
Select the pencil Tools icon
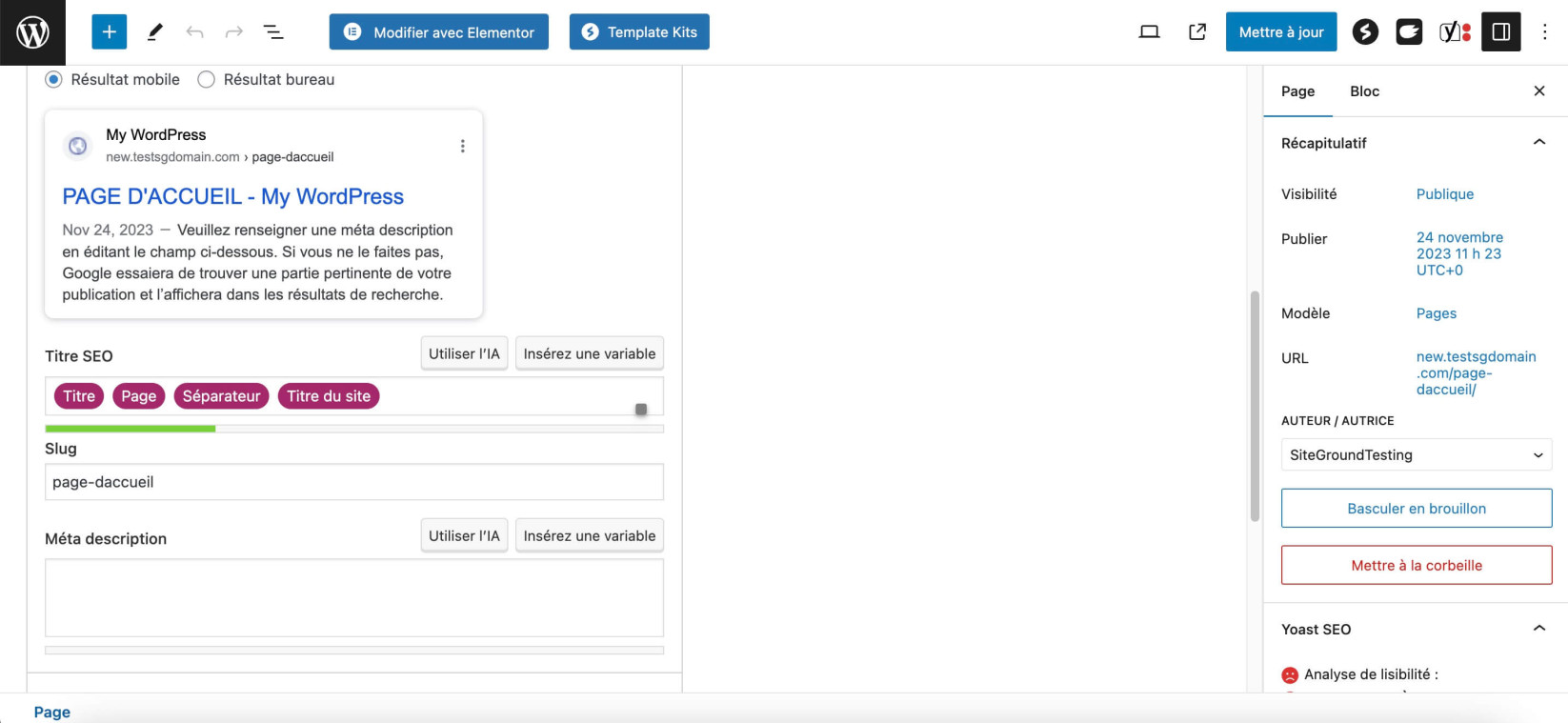click(x=154, y=32)
